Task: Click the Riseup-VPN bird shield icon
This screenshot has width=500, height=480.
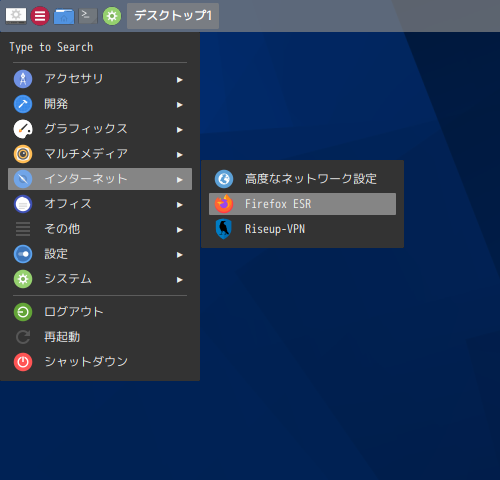Action: tap(224, 229)
